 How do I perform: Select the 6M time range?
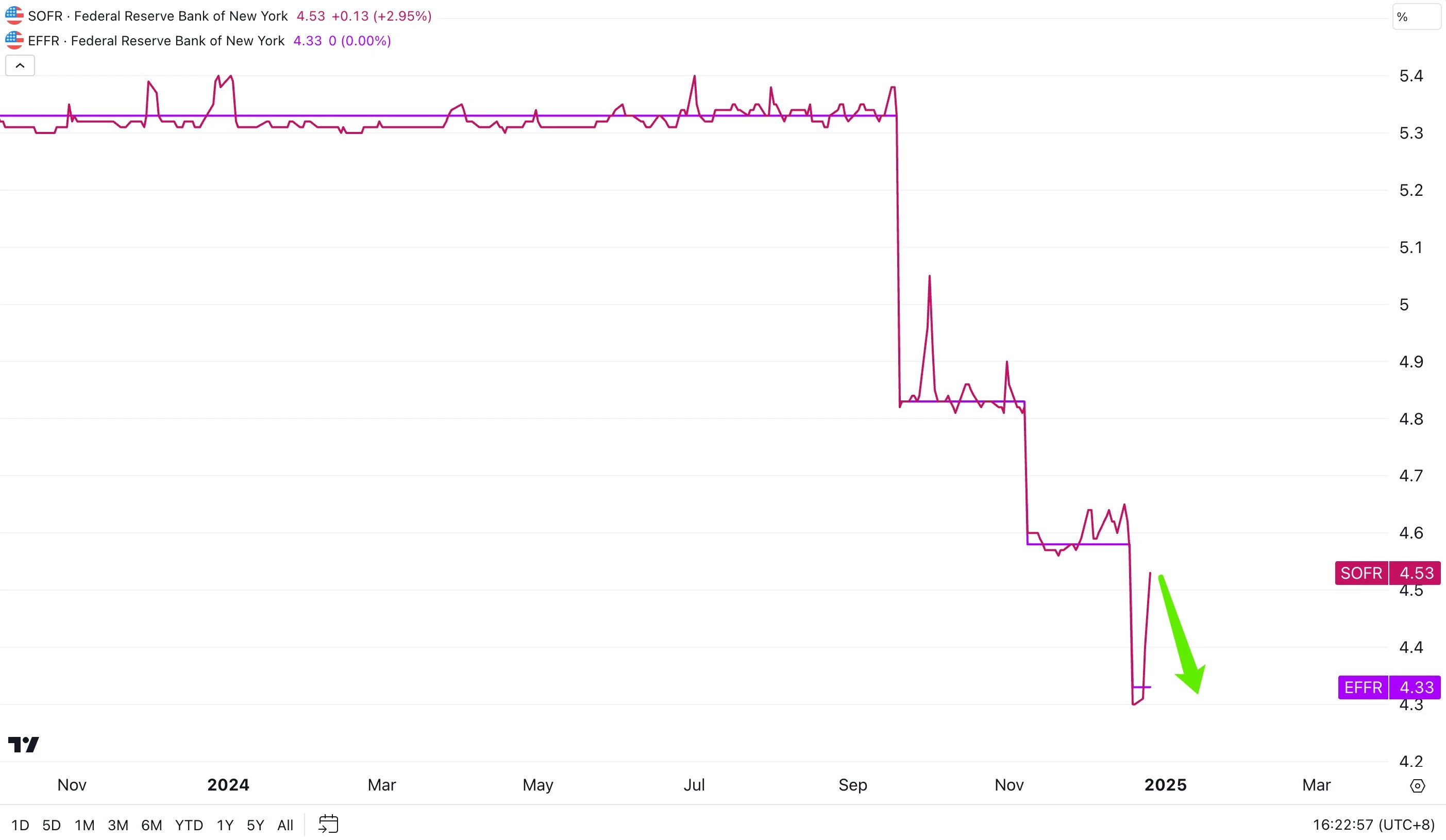[x=152, y=825]
